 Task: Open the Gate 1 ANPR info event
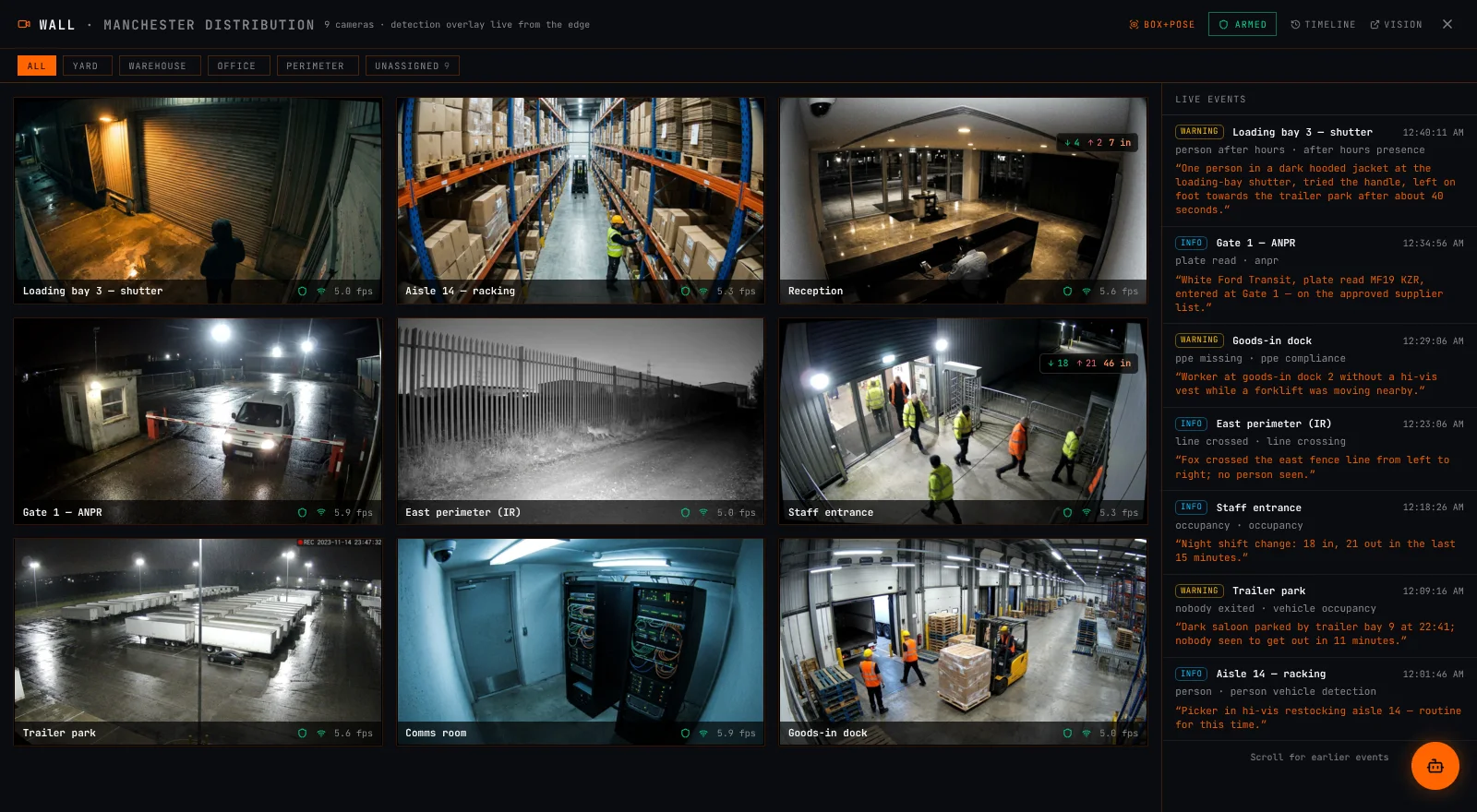[x=1318, y=275]
